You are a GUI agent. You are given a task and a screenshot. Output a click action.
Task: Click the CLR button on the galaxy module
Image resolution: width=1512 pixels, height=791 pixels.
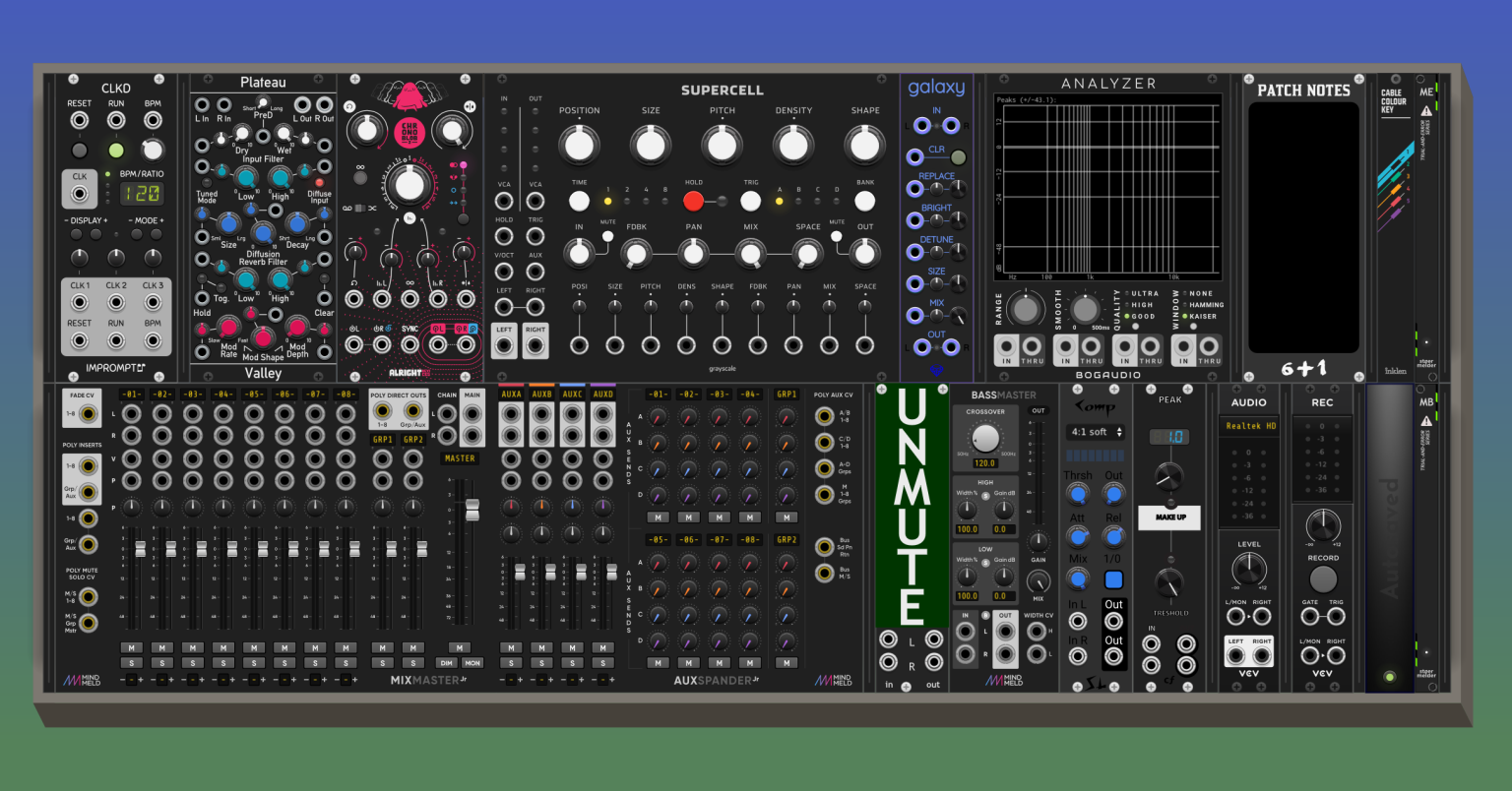tap(958, 156)
